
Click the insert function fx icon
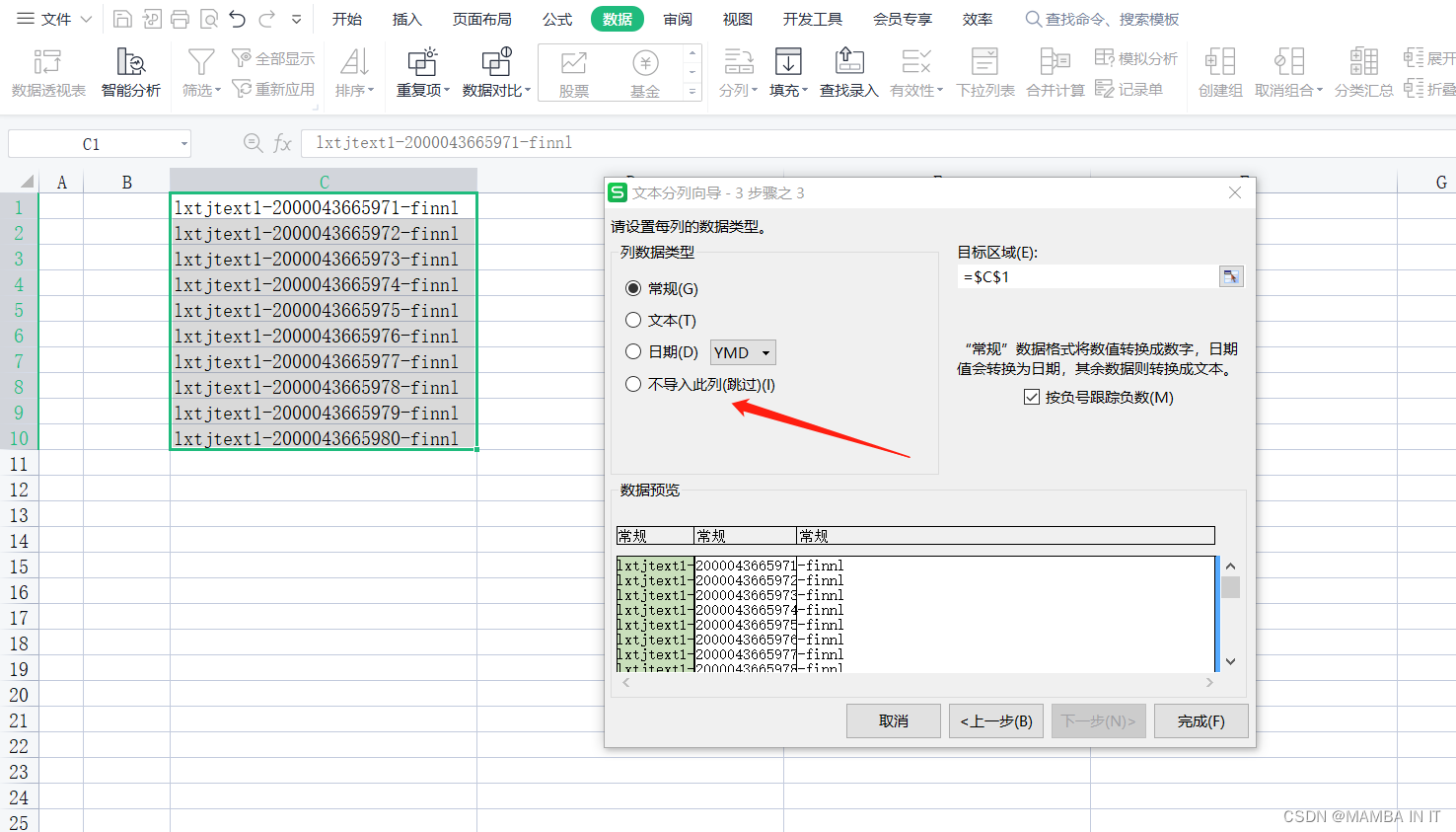coord(282,143)
